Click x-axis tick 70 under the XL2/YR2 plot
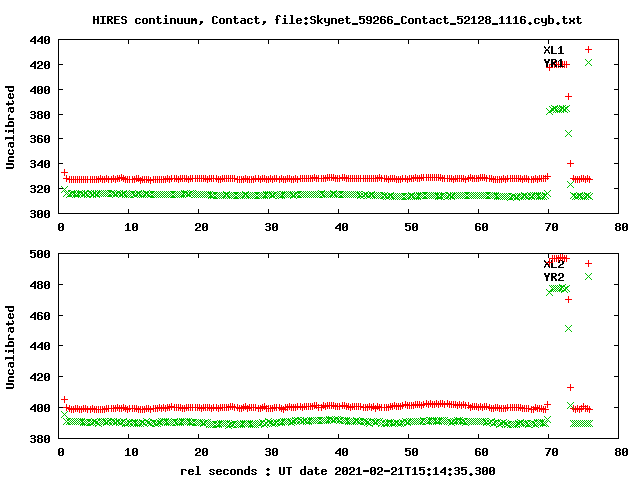The width and height of the screenshot is (640, 480). 551,453
